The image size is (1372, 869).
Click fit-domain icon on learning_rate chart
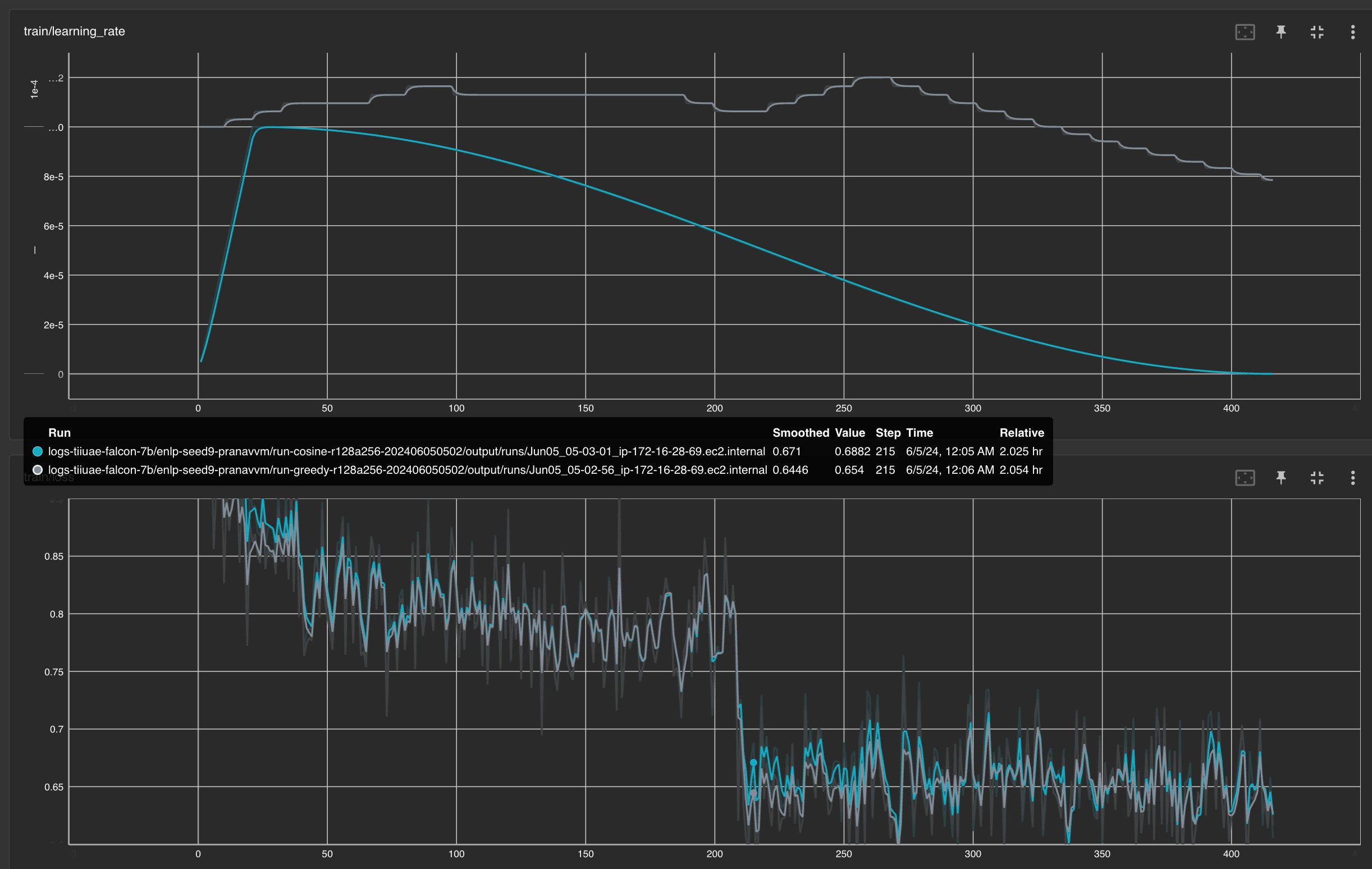click(1245, 32)
